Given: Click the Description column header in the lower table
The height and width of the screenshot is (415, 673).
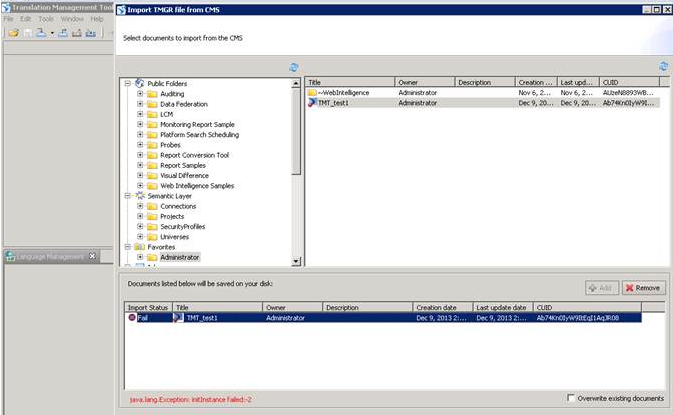Looking at the screenshot, I should (x=367, y=307).
